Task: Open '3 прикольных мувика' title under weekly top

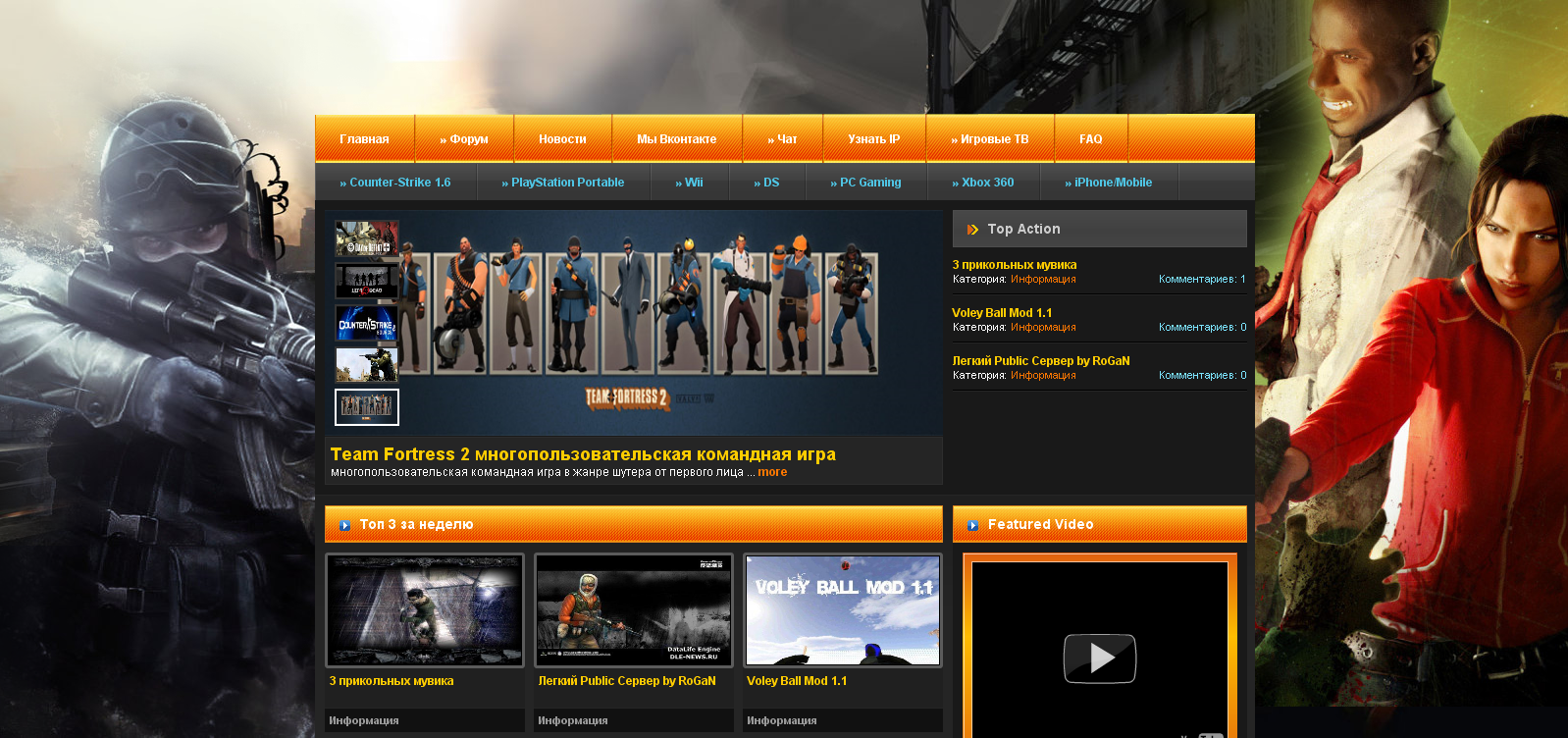Action: point(392,681)
